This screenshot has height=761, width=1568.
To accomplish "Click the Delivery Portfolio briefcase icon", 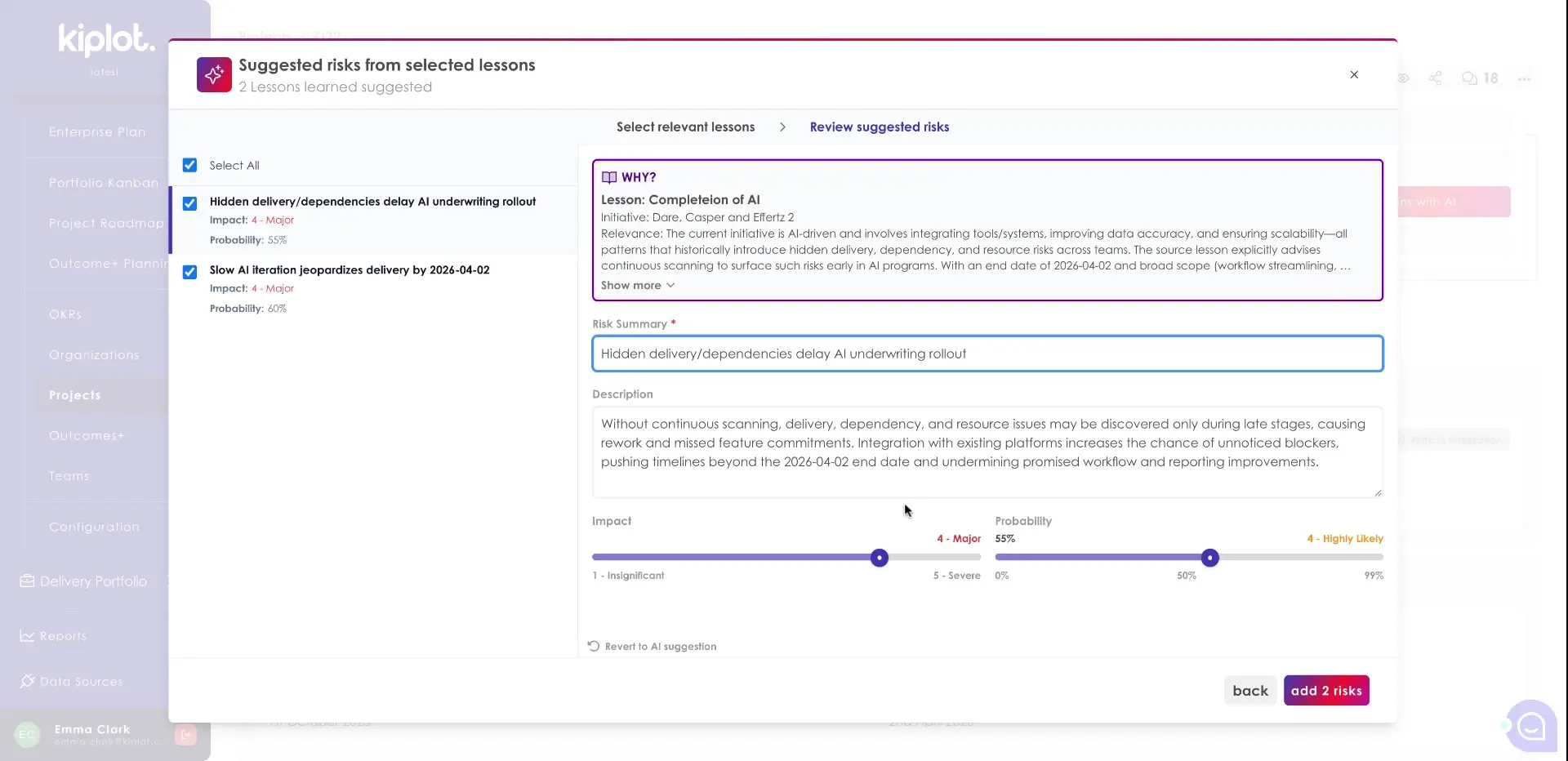I will click(28, 581).
